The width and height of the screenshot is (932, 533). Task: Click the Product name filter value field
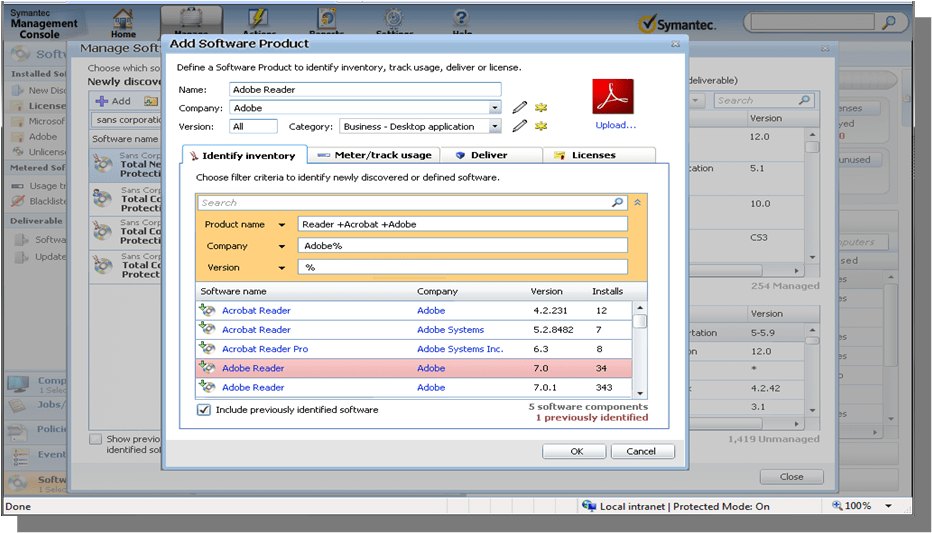tap(462, 225)
